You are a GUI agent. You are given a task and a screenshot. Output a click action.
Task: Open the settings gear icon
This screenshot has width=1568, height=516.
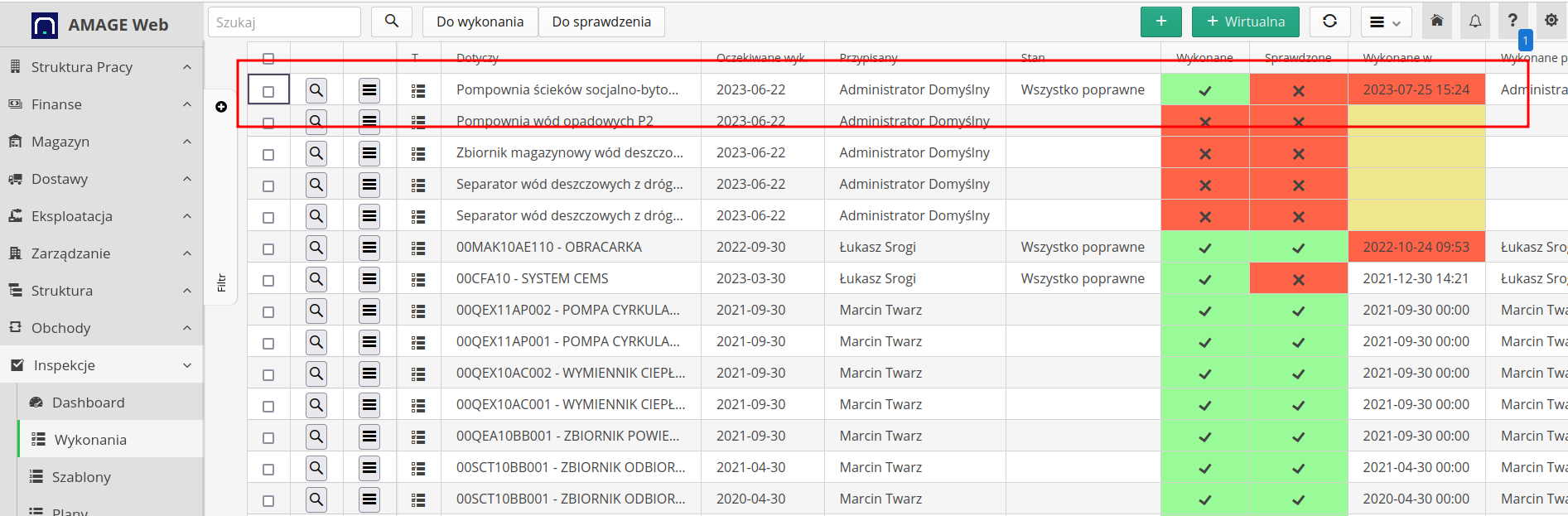tap(1551, 22)
